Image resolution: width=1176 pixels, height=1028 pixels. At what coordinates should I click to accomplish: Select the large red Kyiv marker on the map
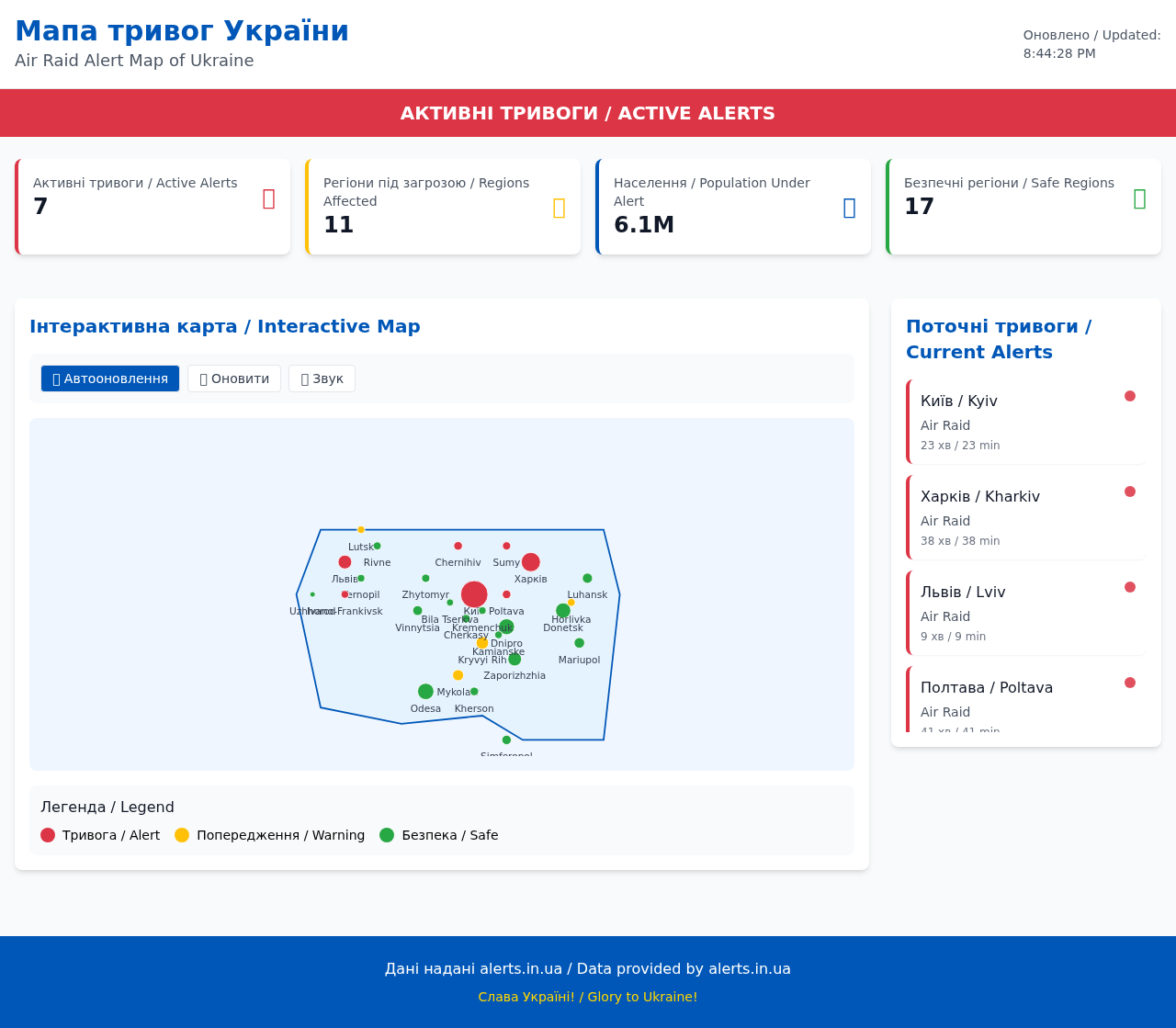pos(474,593)
